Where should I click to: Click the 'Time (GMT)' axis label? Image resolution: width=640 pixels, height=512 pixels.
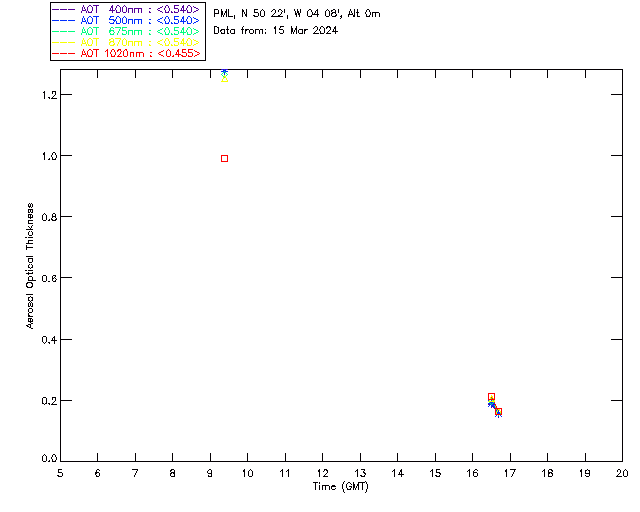(x=340, y=487)
